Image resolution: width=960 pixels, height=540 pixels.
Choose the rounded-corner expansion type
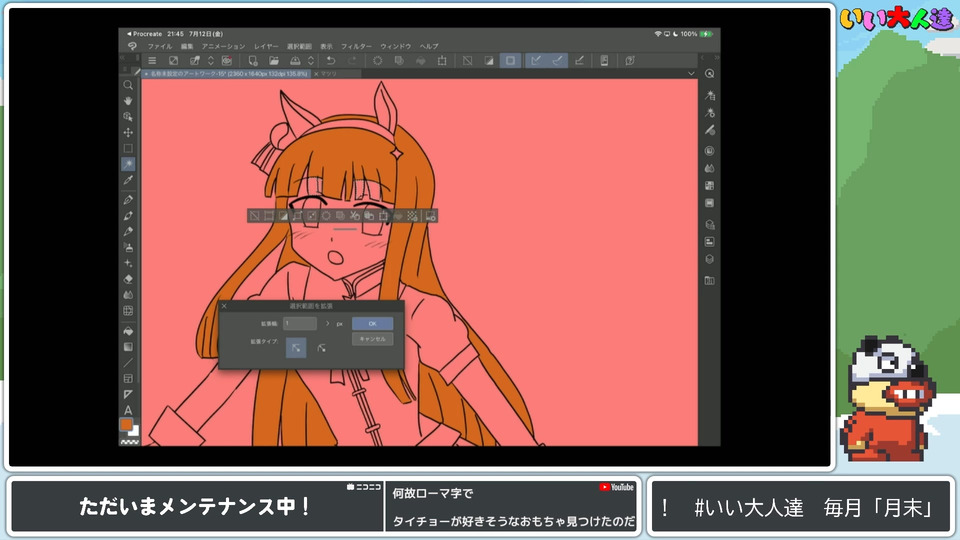[322, 347]
